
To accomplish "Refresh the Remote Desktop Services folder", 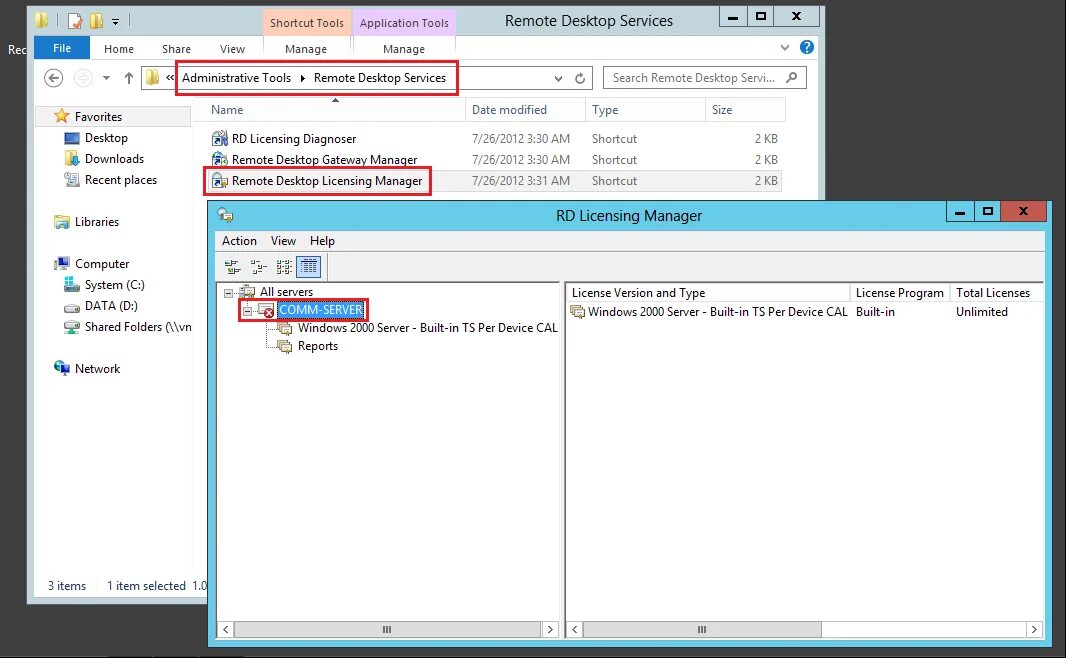I will [x=580, y=78].
